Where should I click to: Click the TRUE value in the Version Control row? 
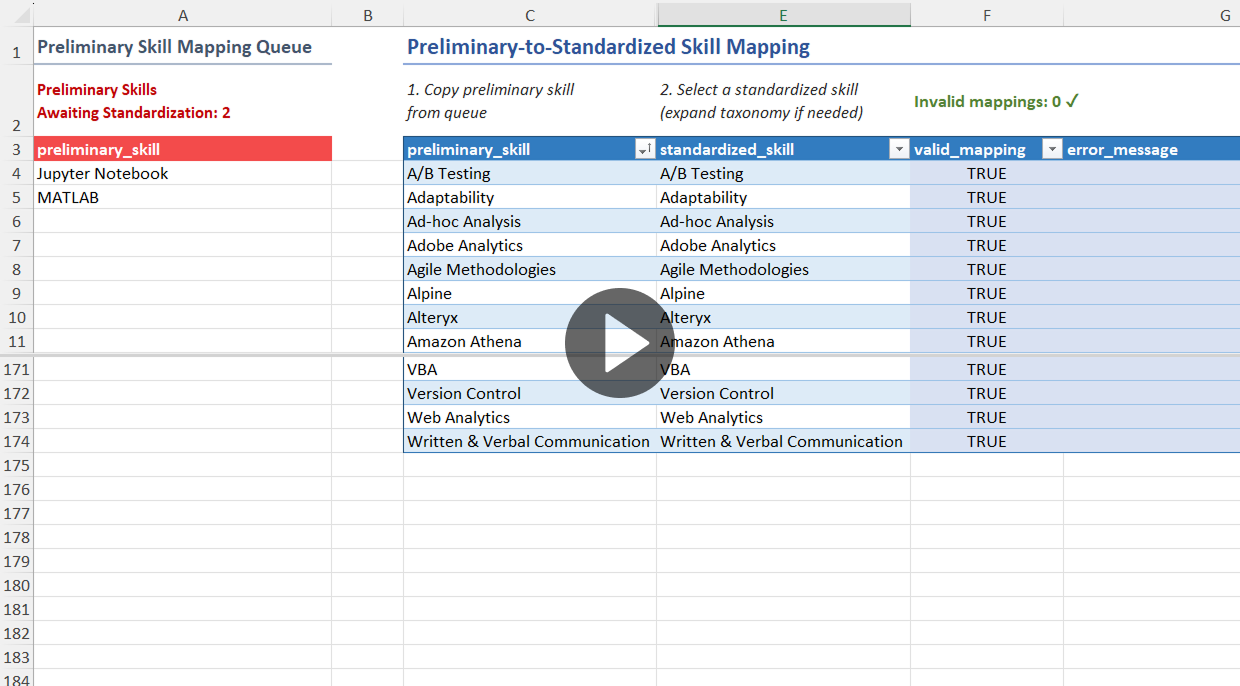coord(987,394)
